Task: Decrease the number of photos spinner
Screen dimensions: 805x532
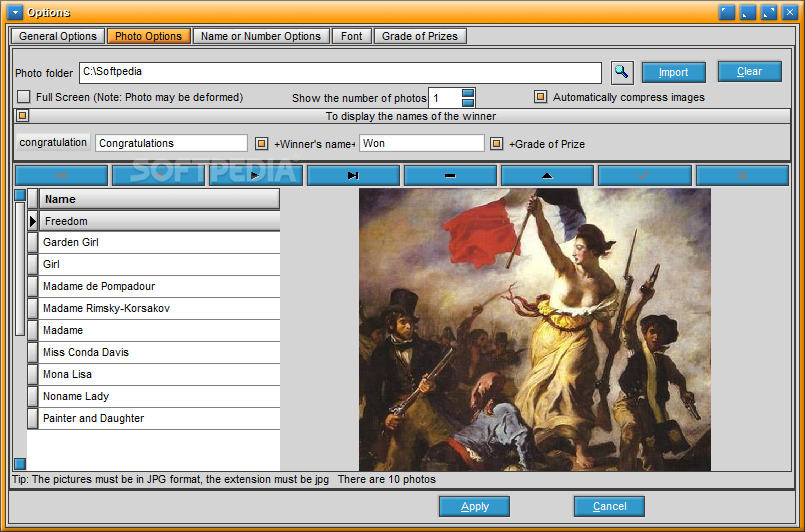Action: (468, 102)
